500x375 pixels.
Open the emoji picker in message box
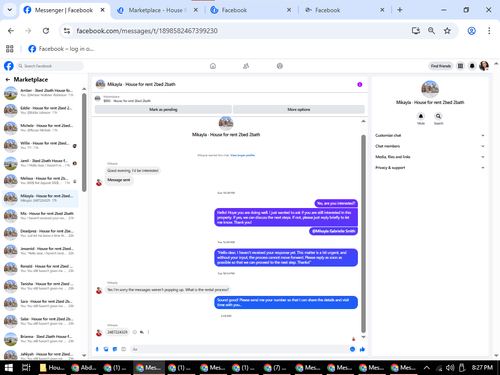coord(352,349)
